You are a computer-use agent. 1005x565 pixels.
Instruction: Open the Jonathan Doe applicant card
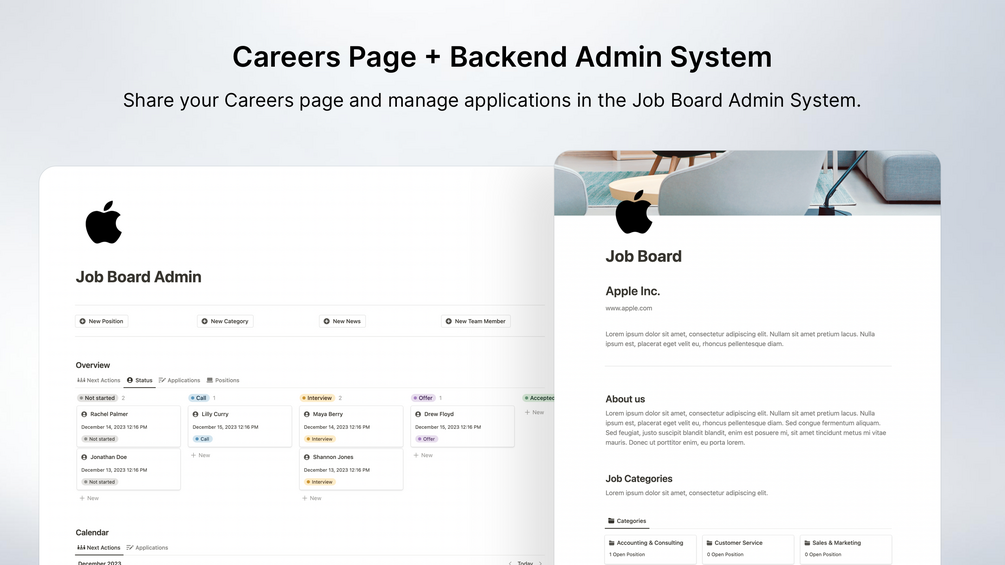click(128, 469)
